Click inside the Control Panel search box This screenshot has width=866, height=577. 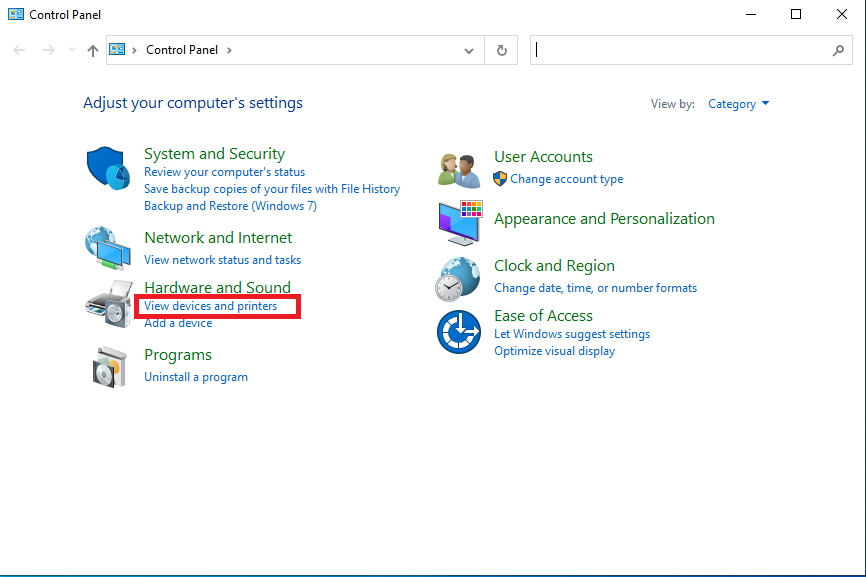pos(680,50)
